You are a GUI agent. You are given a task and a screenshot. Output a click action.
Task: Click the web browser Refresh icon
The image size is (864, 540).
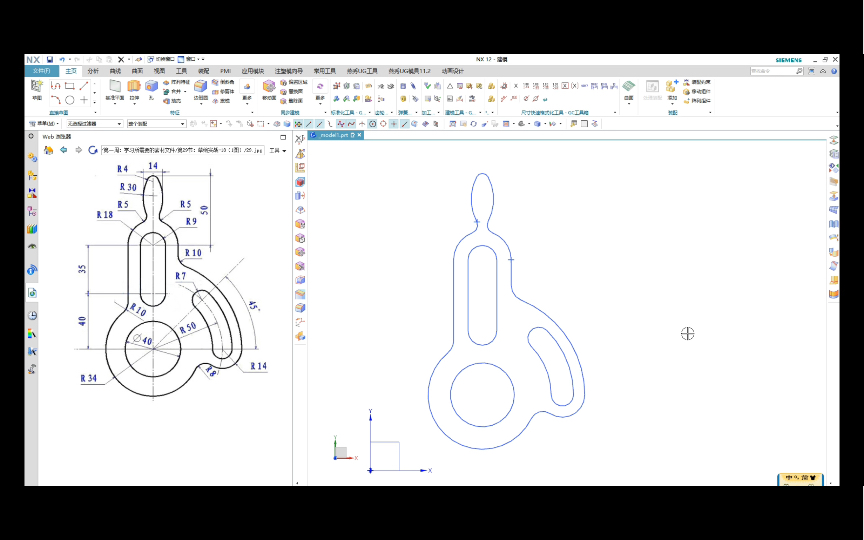[x=93, y=150]
